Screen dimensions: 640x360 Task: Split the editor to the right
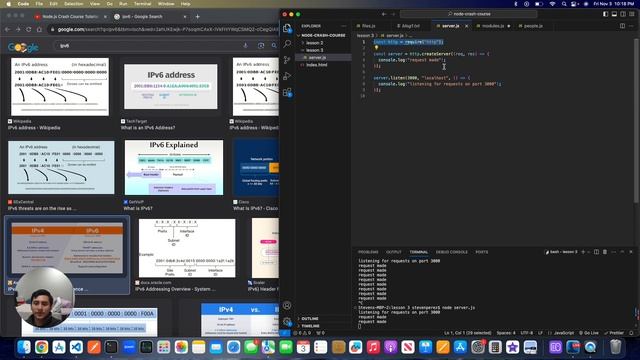click(622, 26)
